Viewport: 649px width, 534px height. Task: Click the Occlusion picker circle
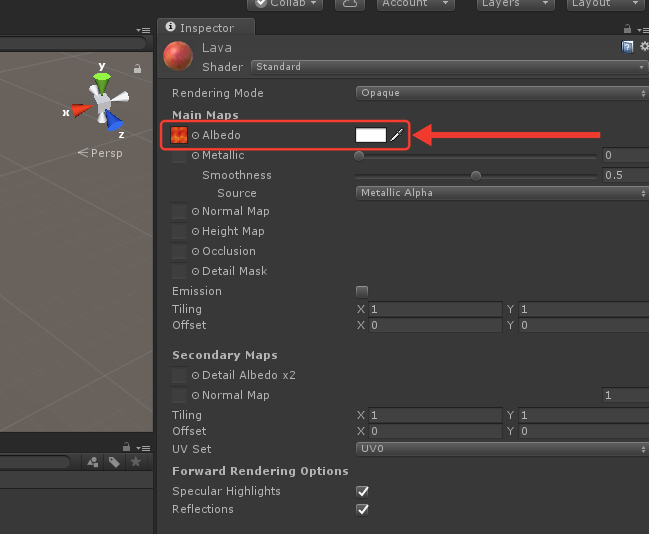(195, 251)
